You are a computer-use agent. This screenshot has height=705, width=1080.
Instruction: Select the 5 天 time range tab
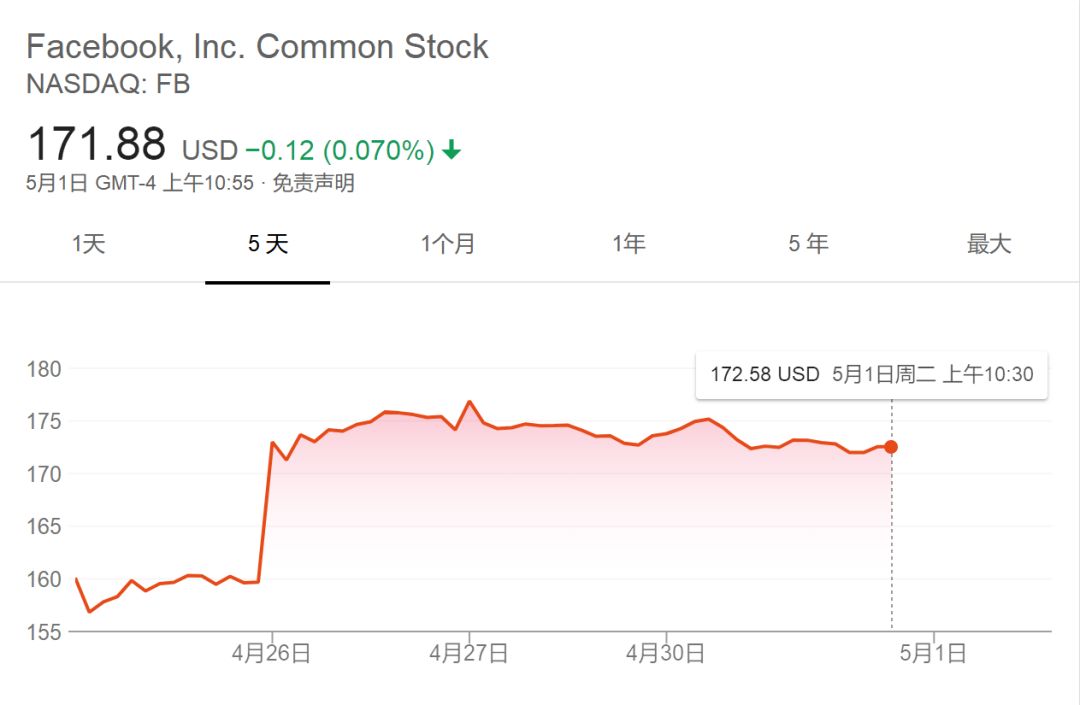[268, 244]
